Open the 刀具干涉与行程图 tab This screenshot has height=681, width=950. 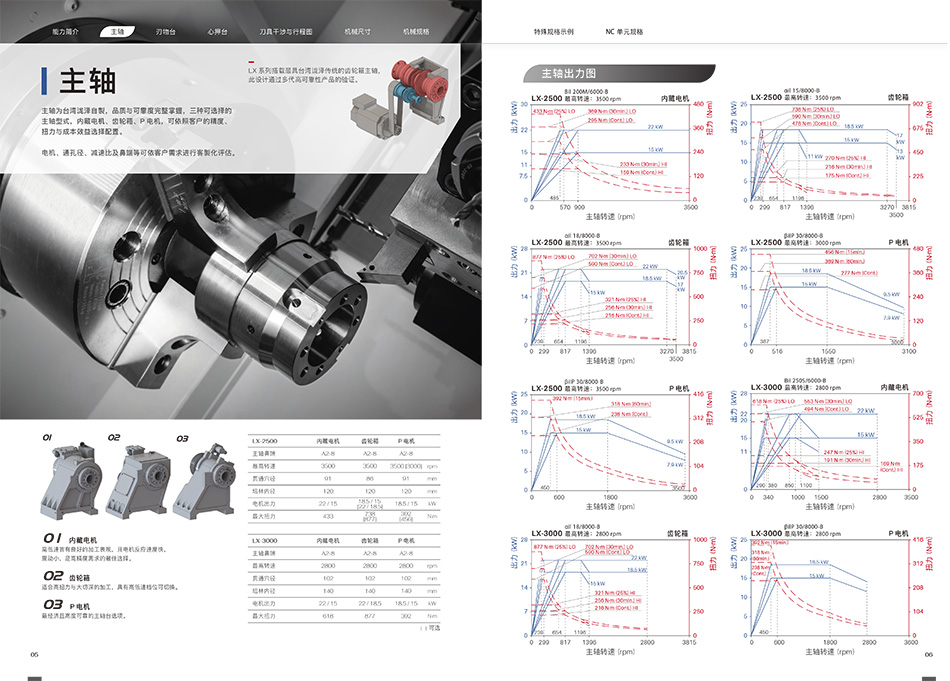pyautogui.click(x=286, y=32)
